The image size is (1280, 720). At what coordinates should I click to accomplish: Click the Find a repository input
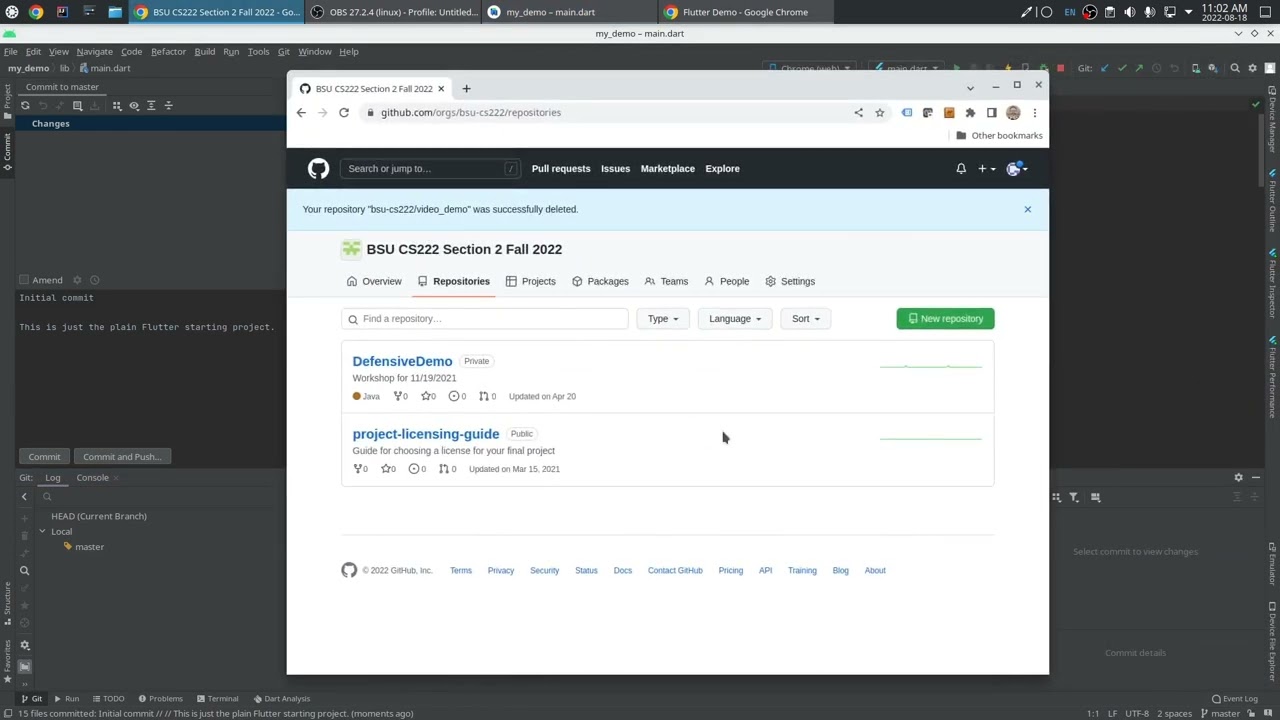click(x=485, y=319)
